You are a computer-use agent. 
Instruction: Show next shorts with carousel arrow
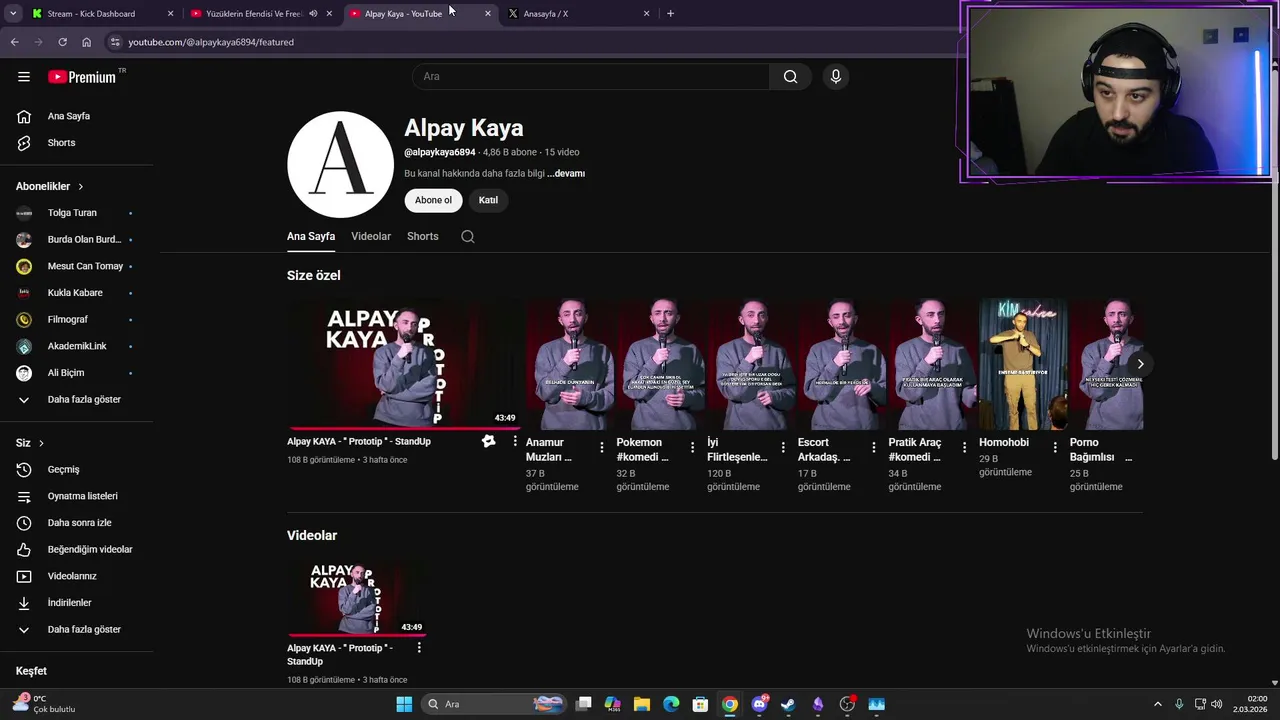[x=1140, y=364]
